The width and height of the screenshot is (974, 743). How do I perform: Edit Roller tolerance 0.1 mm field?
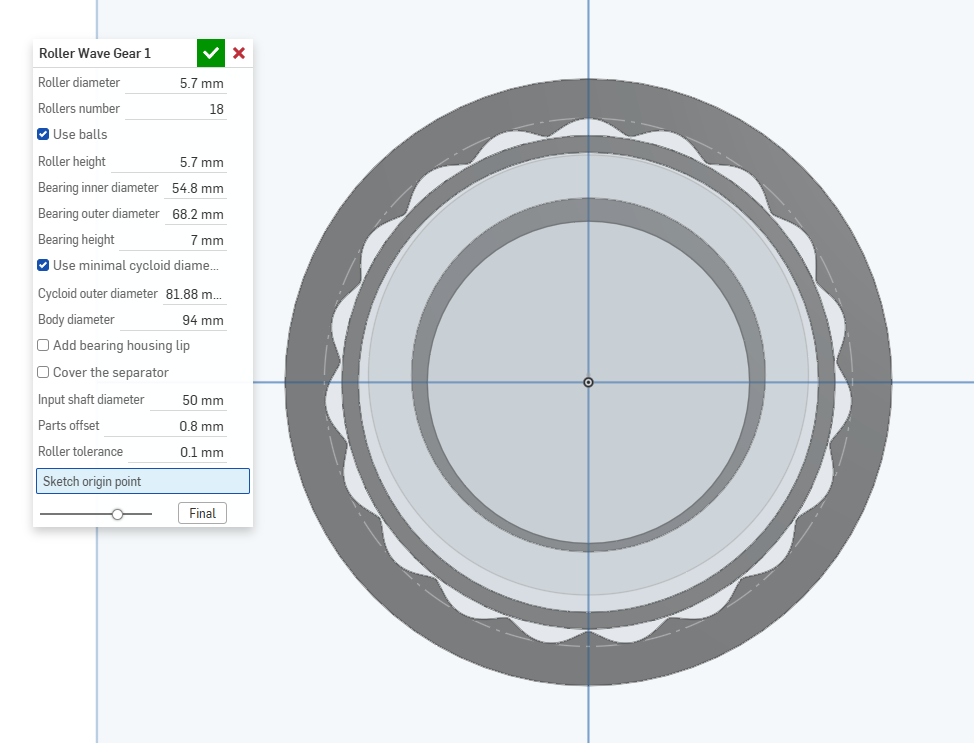point(178,452)
